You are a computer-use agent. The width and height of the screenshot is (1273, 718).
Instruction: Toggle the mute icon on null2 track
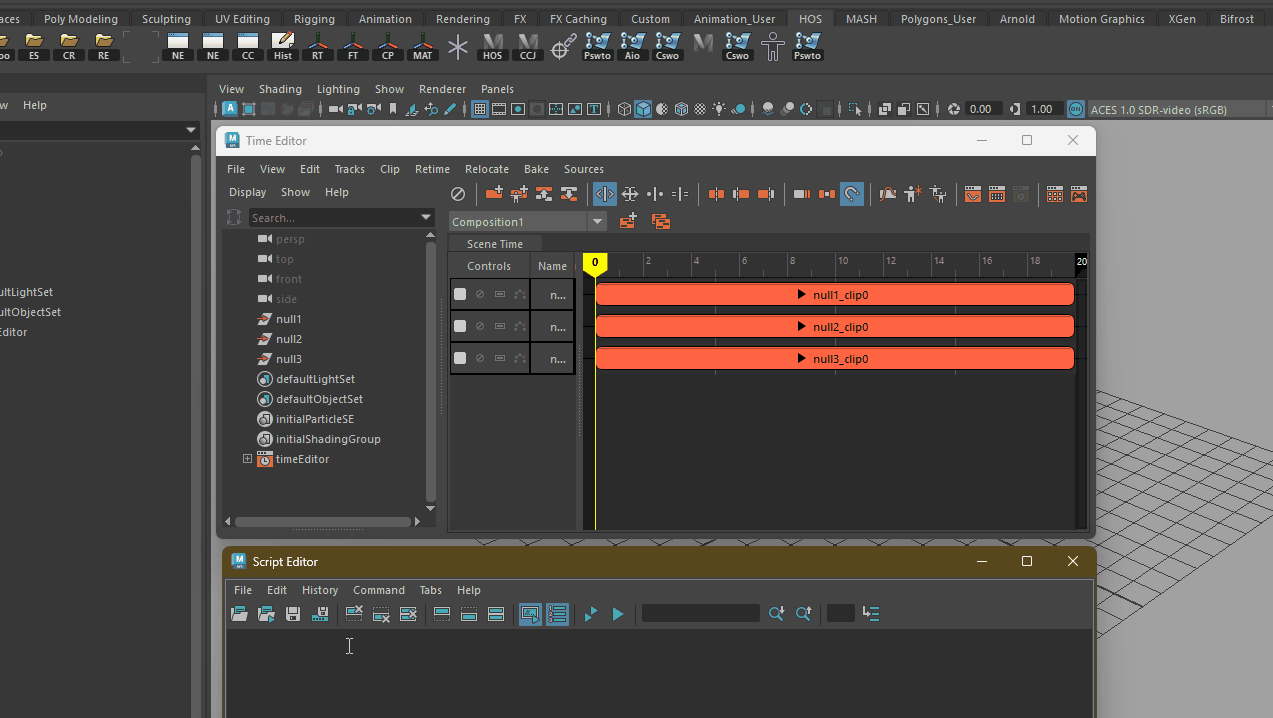(480, 326)
